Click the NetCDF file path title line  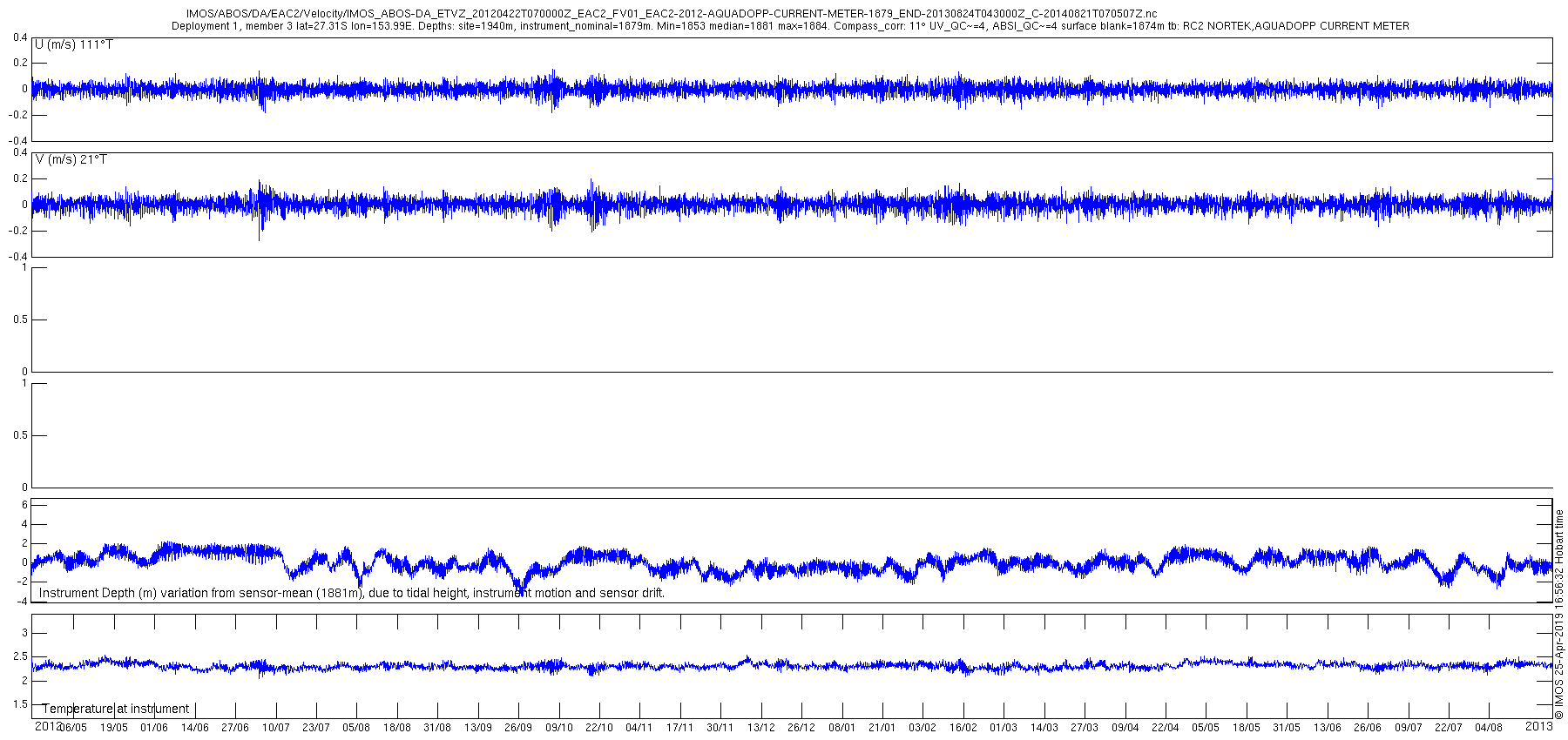(x=672, y=14)
